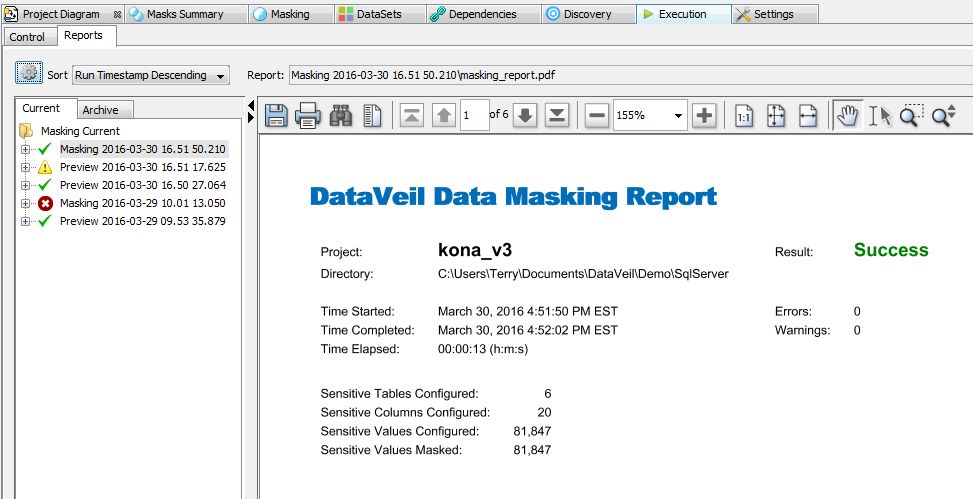Select the text selection cursor tool

(879, 115)
